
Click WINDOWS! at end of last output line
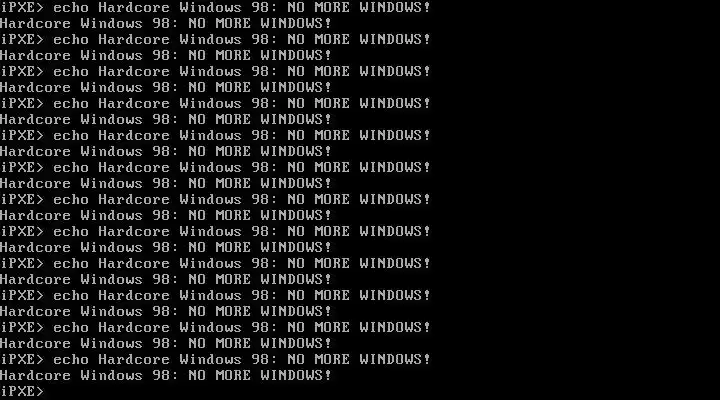pyautogui.click(x=296, y=375)
